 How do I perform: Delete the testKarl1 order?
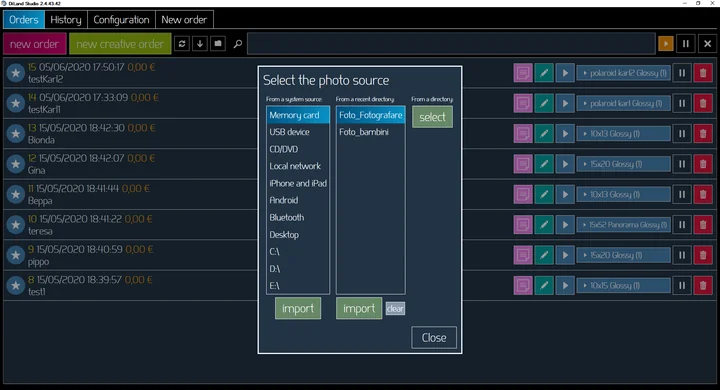coord(703,103)
